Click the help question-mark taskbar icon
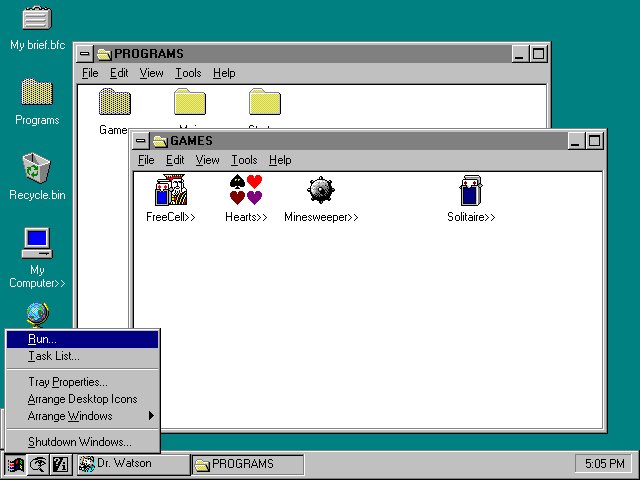Screen dimensions: 640x480 click(61, 464)
